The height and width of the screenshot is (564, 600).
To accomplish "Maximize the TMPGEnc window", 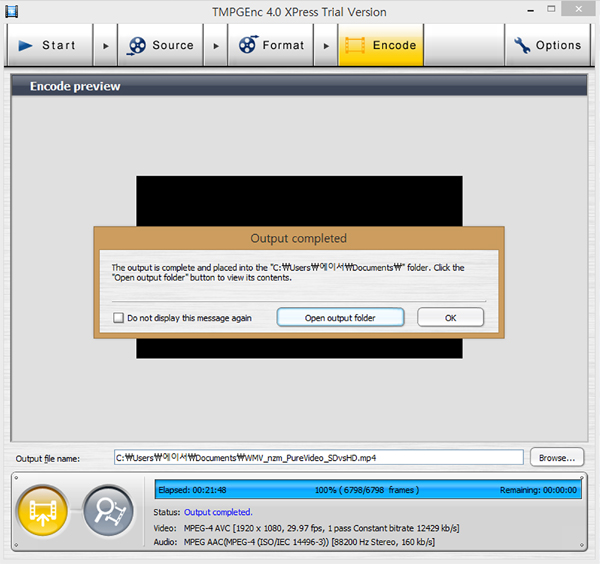I will [x=551, y=9].
